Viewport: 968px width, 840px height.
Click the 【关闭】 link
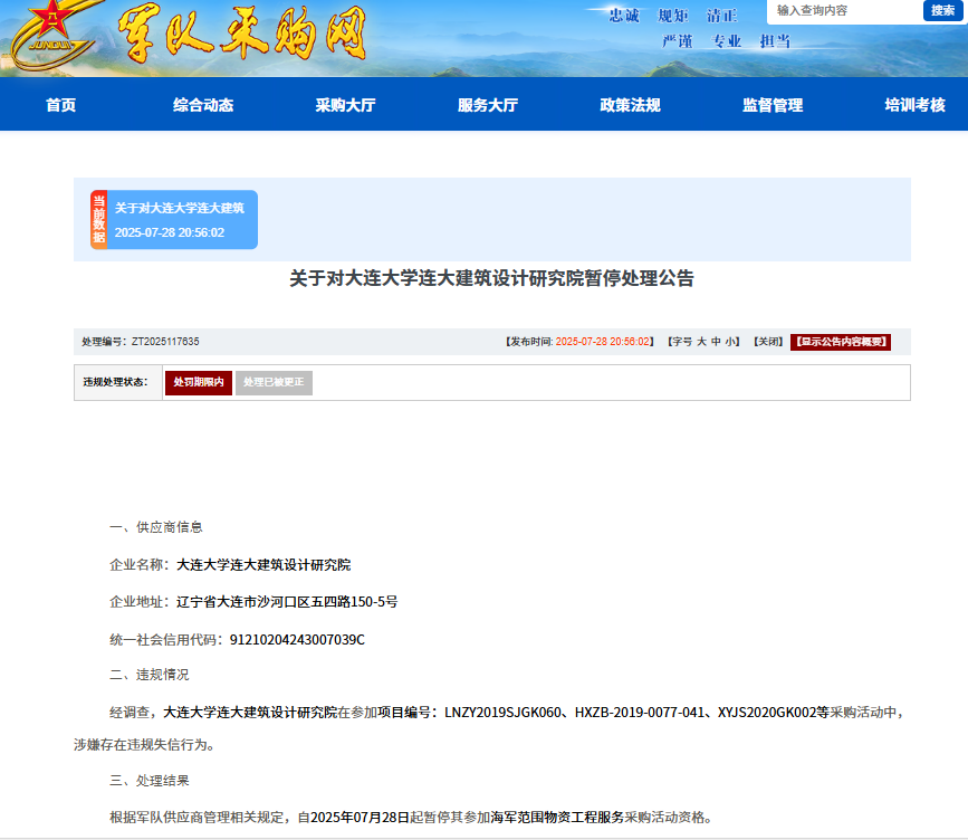coord(768,341)
